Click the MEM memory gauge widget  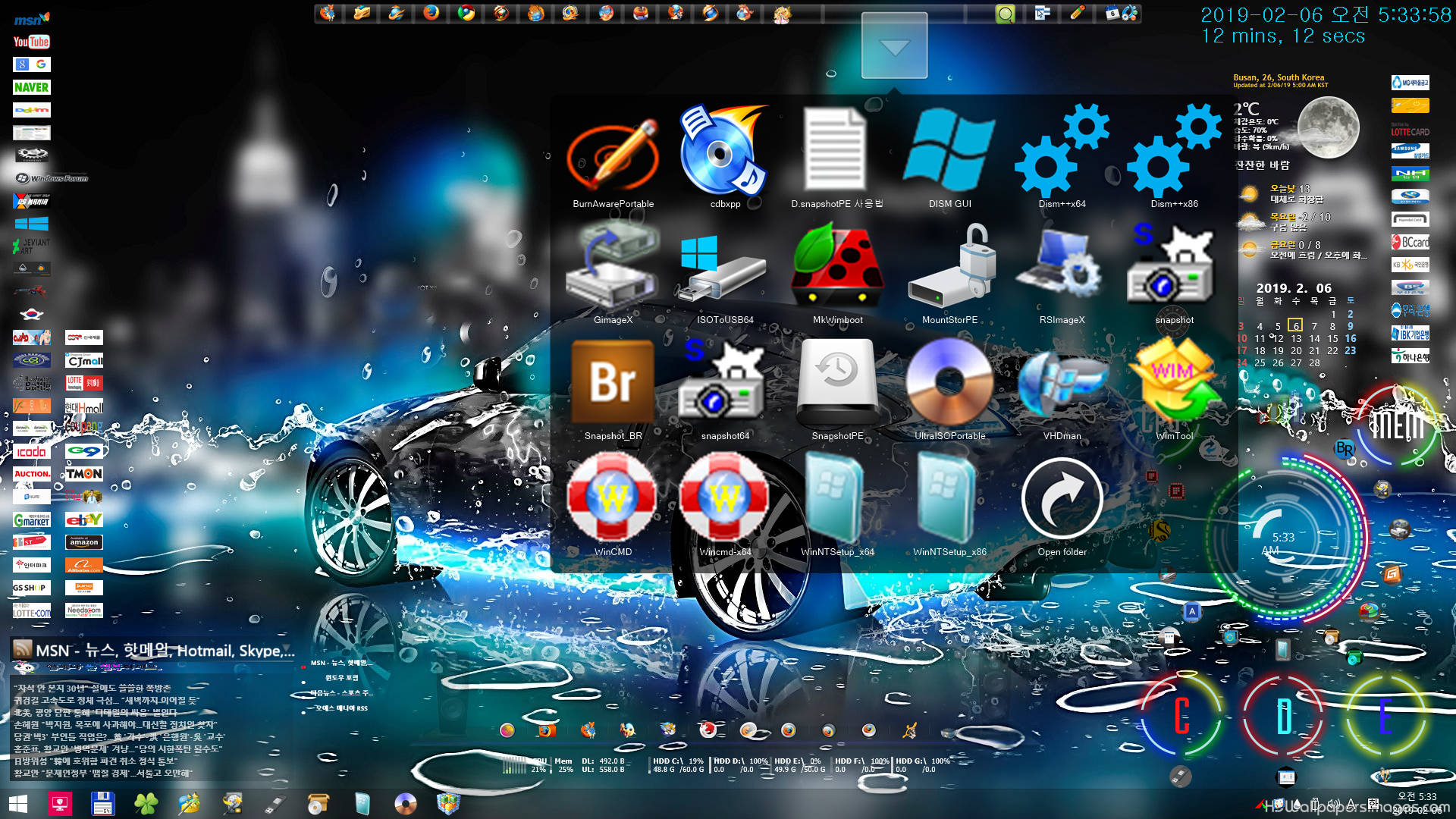[1398, 425]
